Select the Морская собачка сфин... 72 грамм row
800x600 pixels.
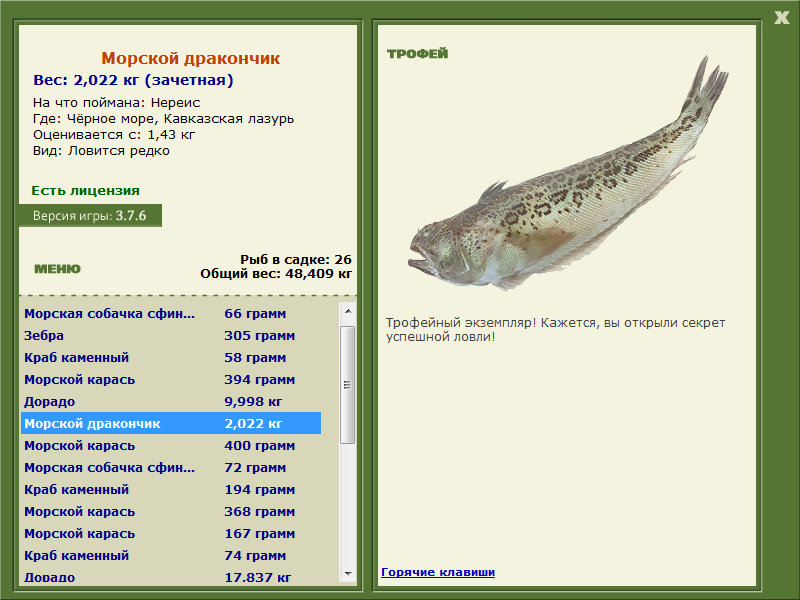(171, 467)
